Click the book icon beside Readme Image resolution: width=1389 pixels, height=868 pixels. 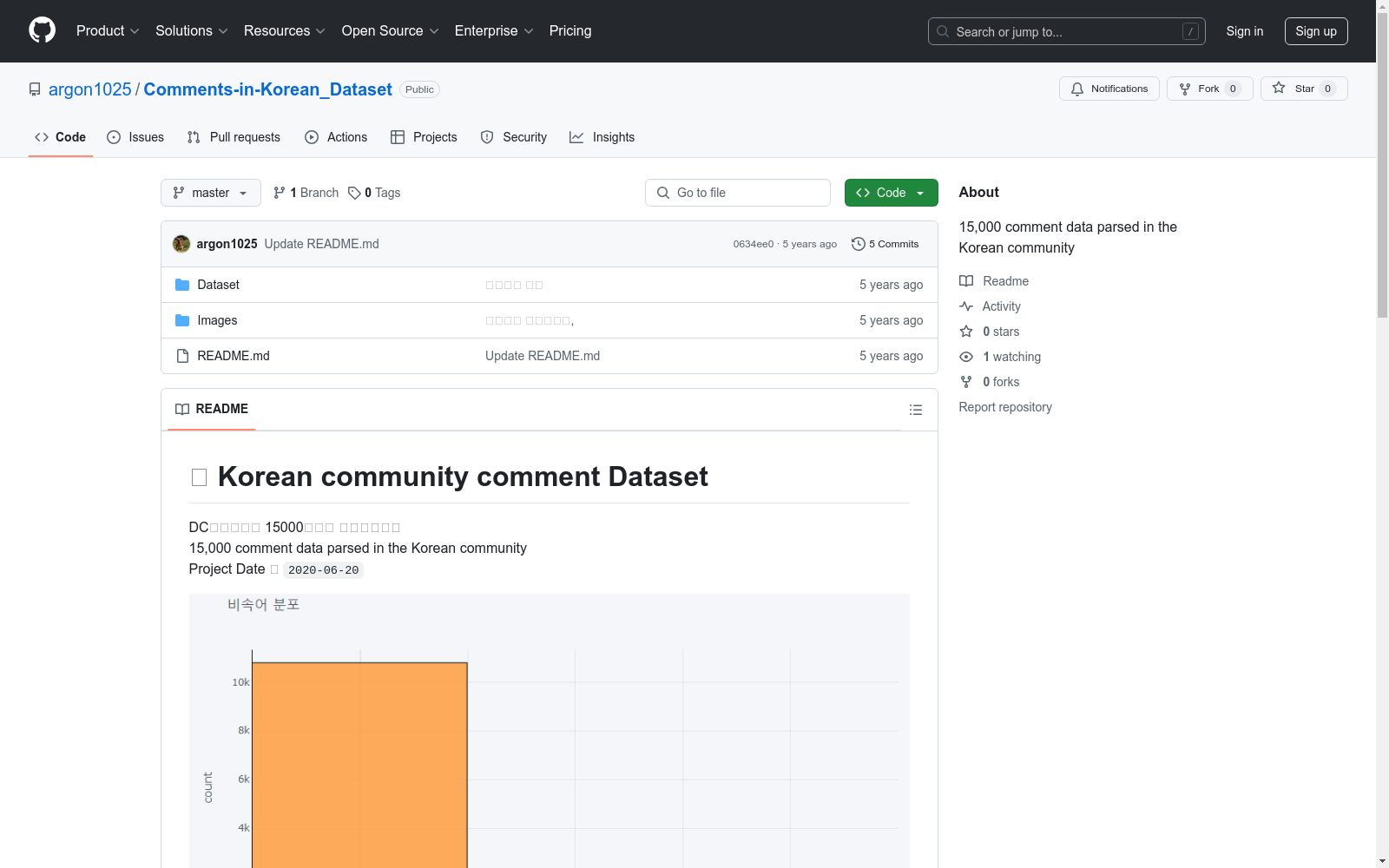pyautogui.click(x=966, y=281)
